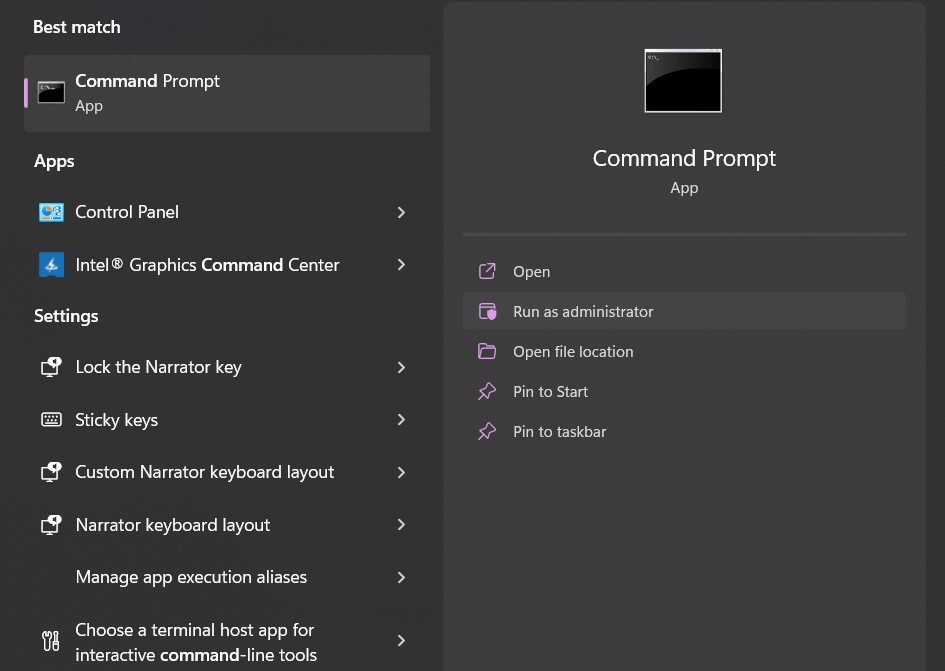Viewport: 945px width, 671px height.
Task: Open Control Panel from Apps results
Action: pyautogui.click(x=227, y=212)
